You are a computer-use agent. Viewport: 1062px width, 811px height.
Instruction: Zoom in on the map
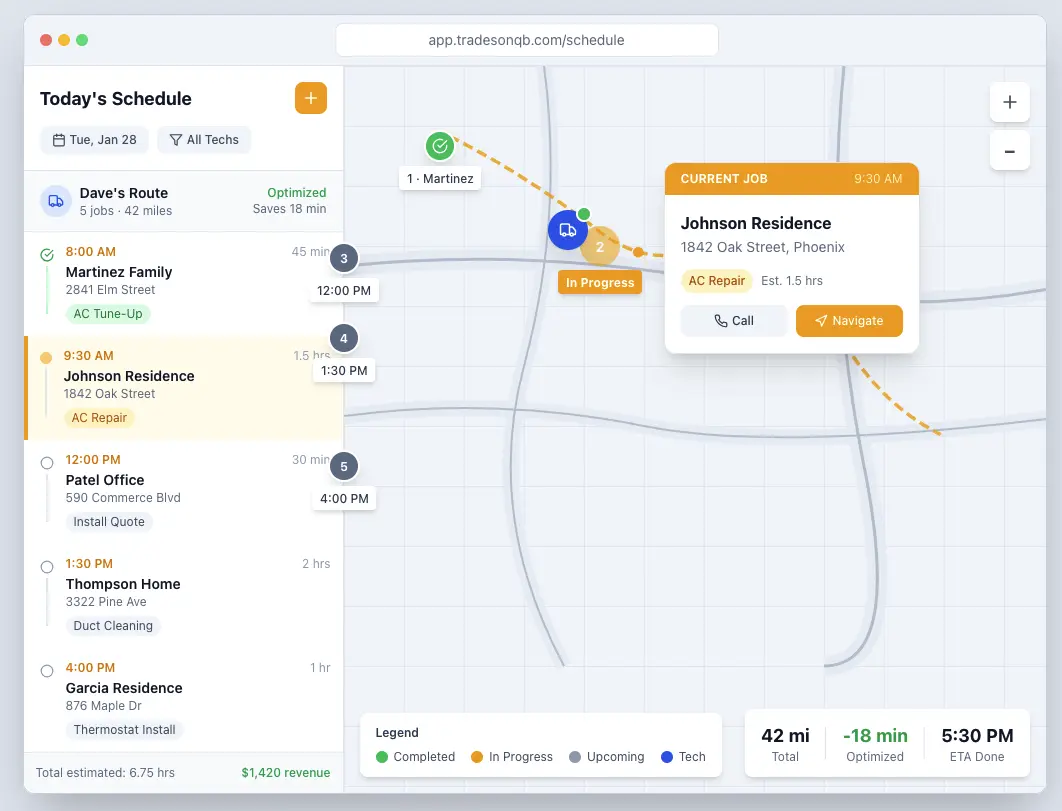click(x=1009, y=102)
